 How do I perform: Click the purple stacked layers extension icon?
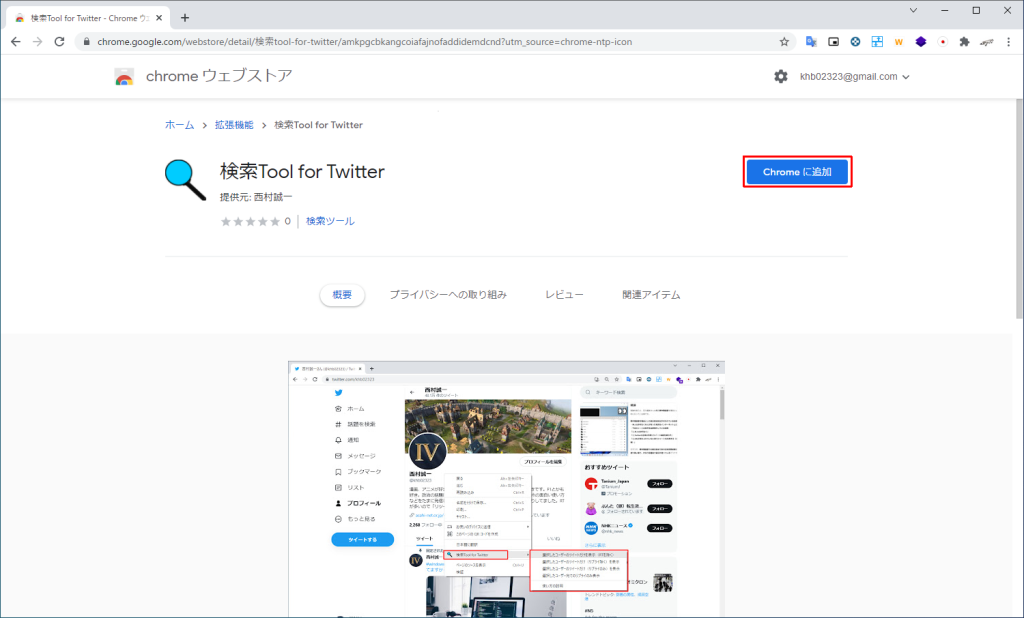921,42
